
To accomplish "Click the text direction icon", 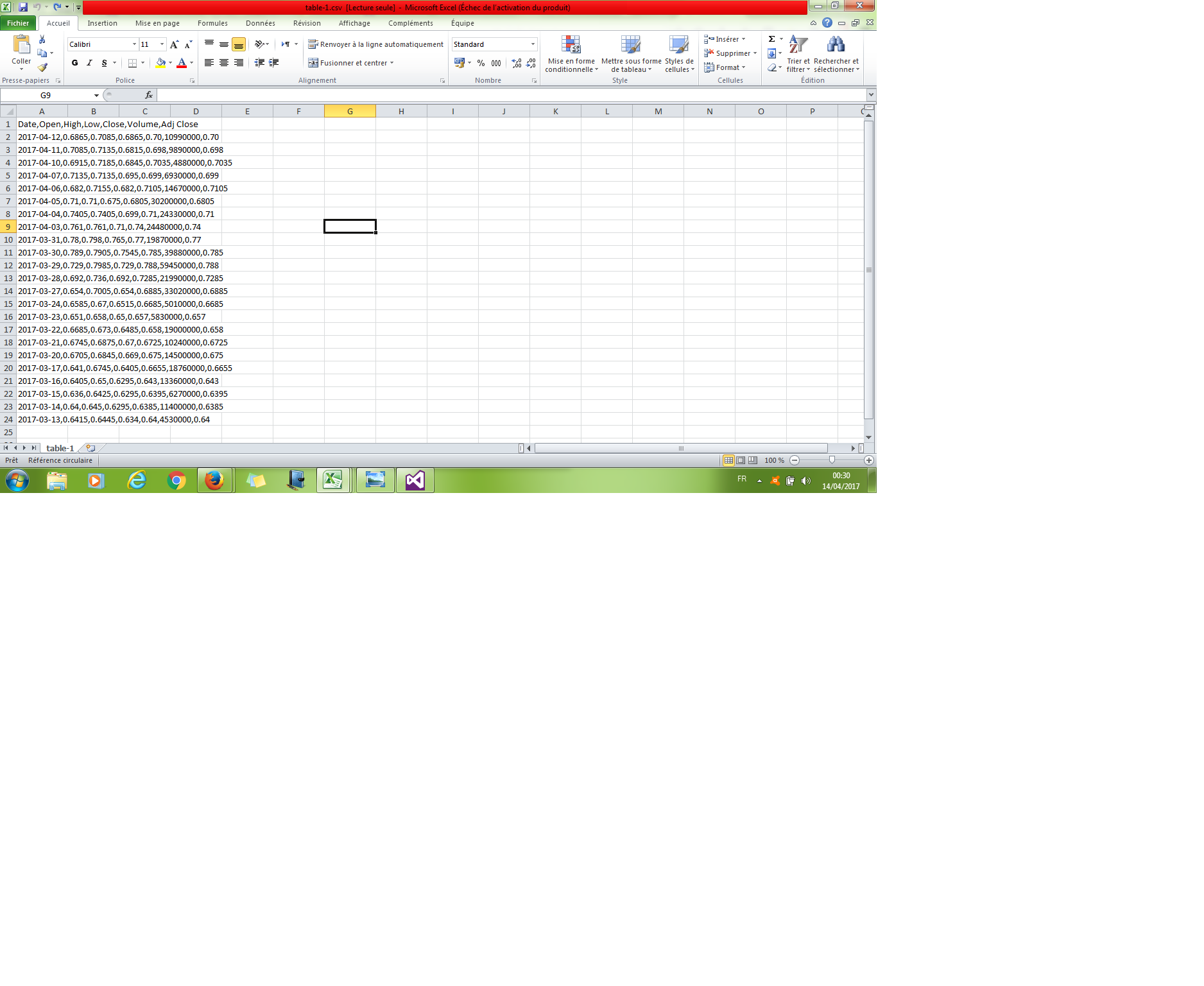I will (286, 44).
